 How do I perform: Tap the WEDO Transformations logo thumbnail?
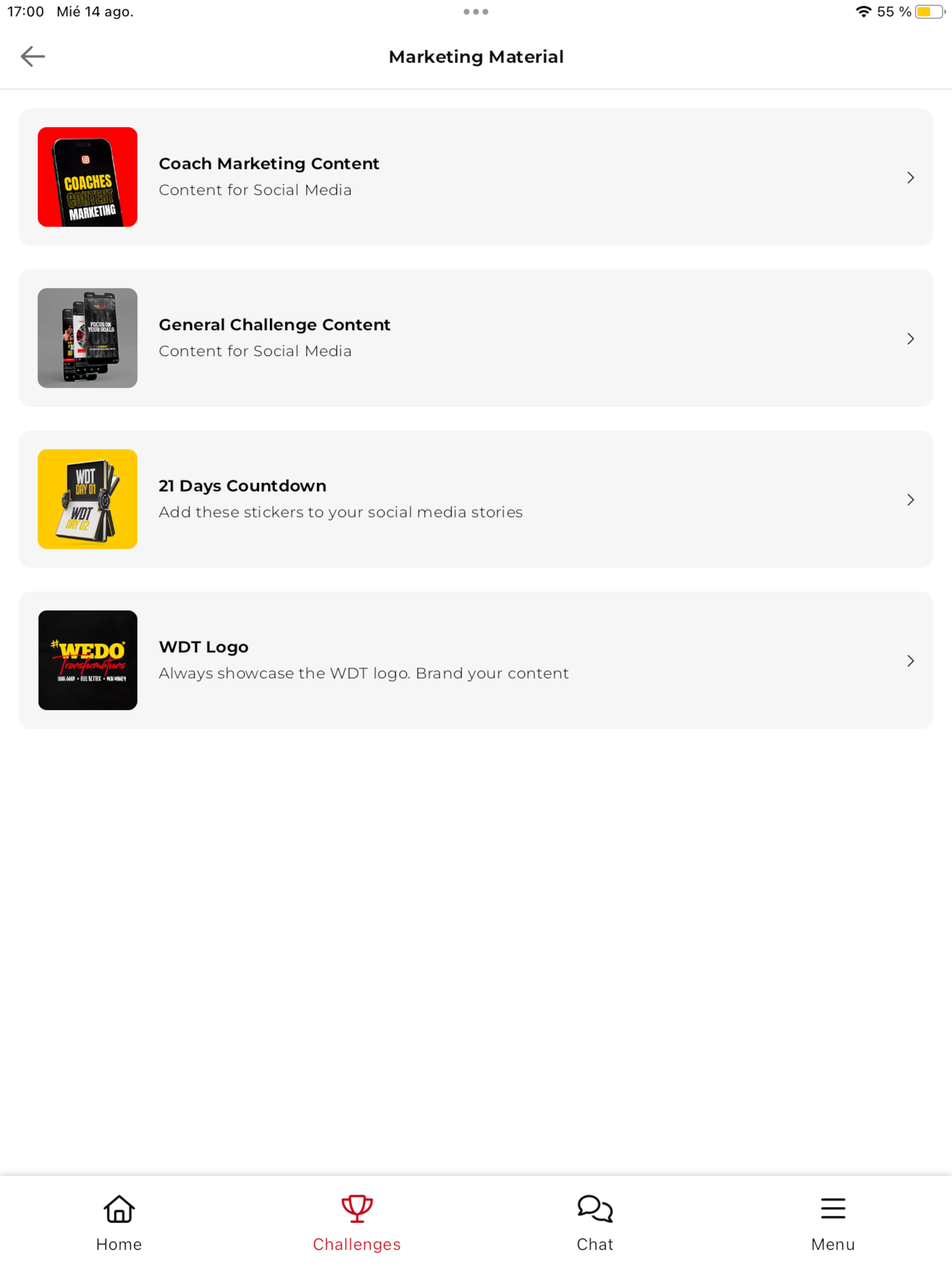point(87,660)
